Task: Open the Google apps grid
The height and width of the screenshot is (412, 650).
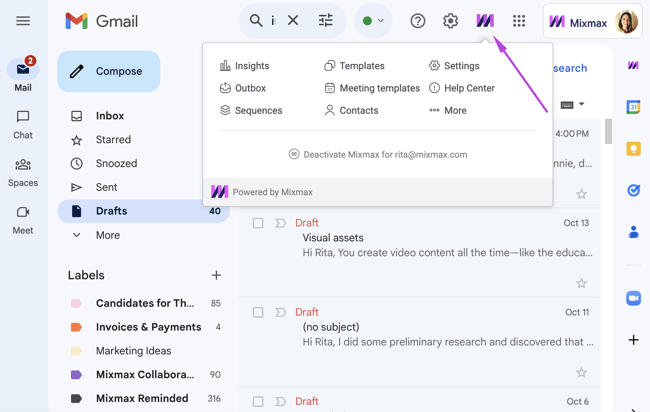Action: pyautogui.click(x=519, y=21)
